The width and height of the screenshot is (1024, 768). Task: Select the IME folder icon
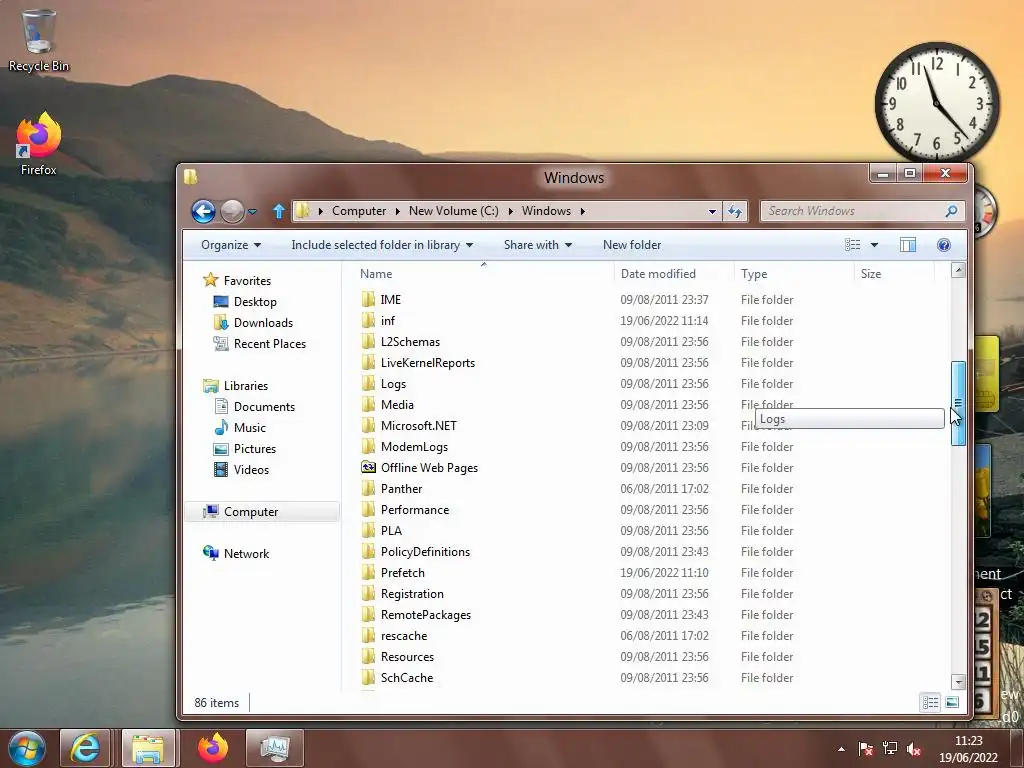(368, 300)
